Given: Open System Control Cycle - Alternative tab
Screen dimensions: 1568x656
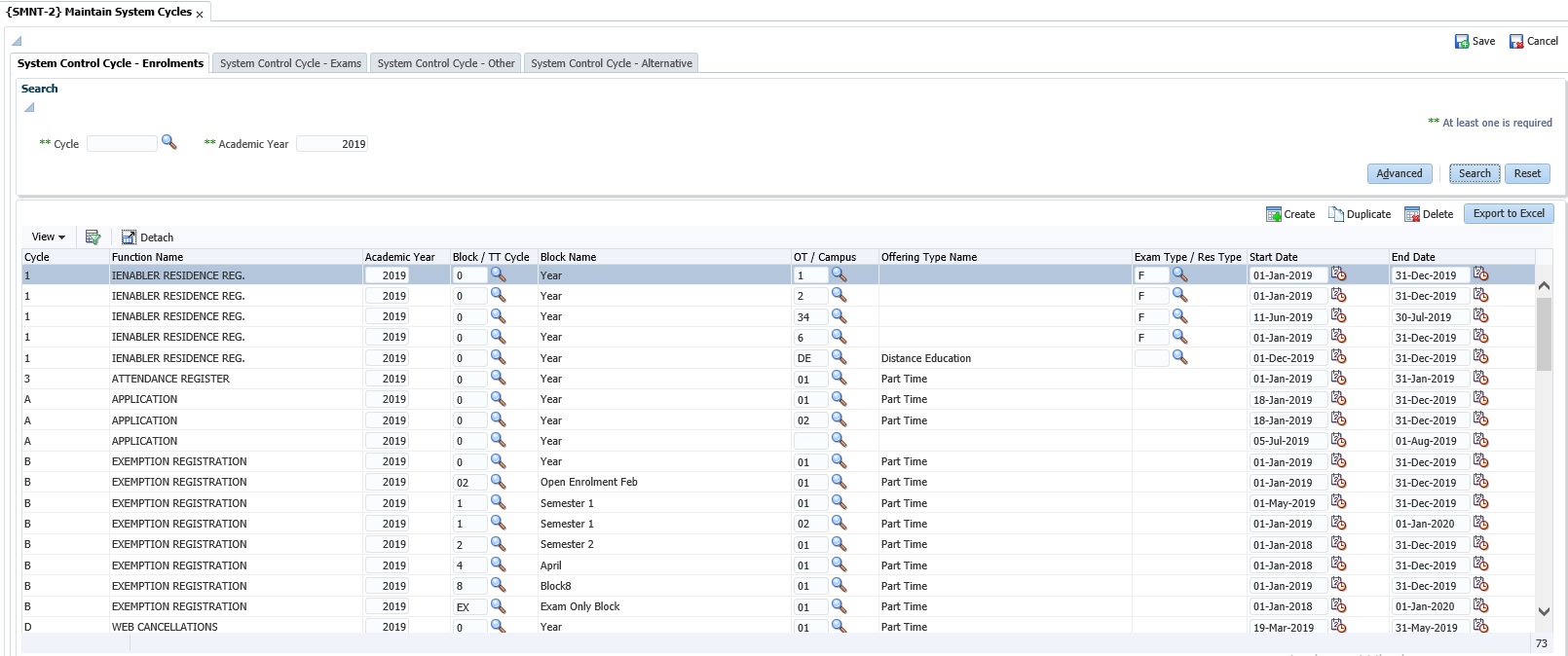Looking at the screenshot, I should tap(611, 63).
